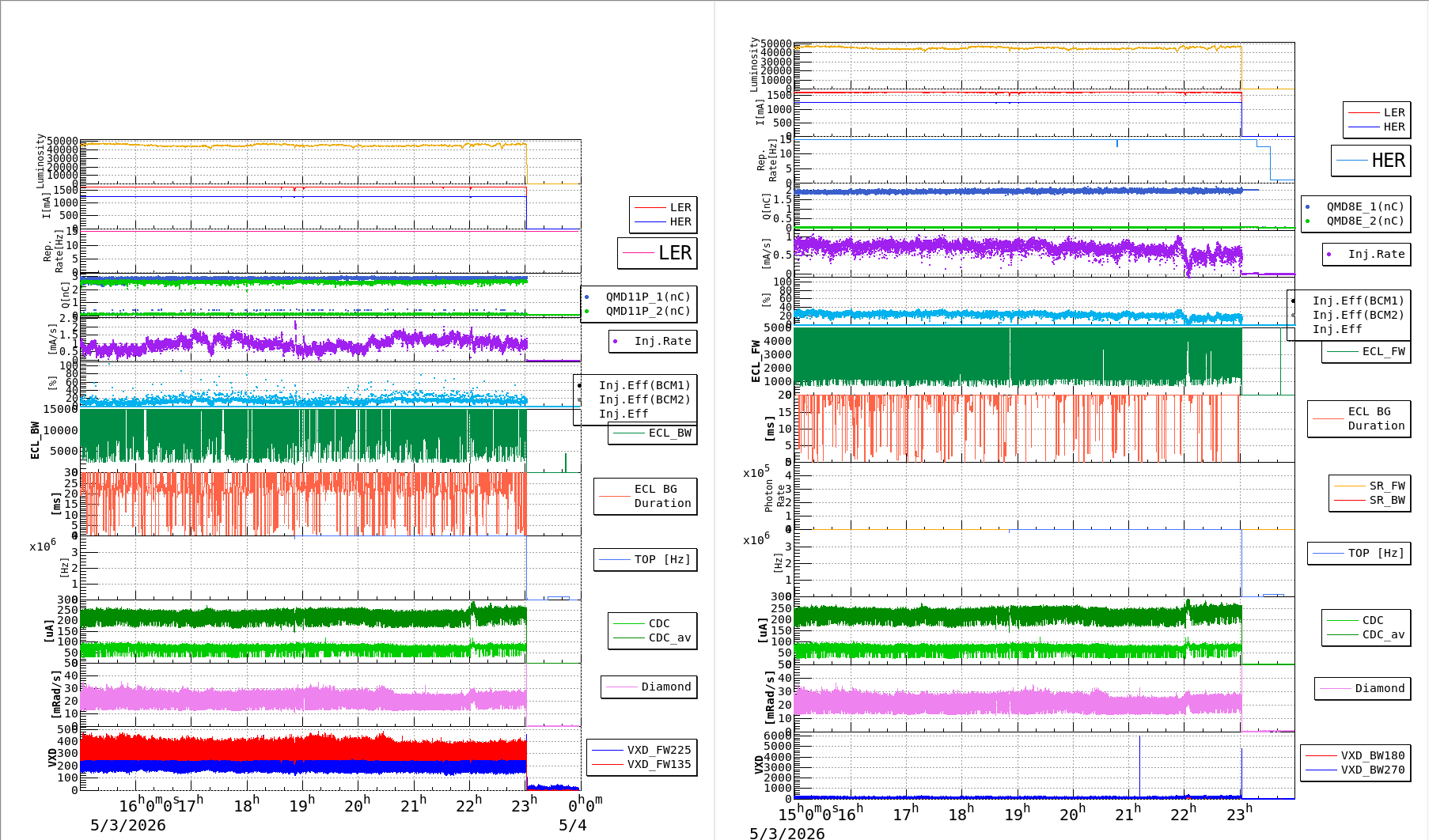The height and width of the screenshot is (840, 1429).
Task: Click the 17h time tick in HER plot
Action: 905,813
